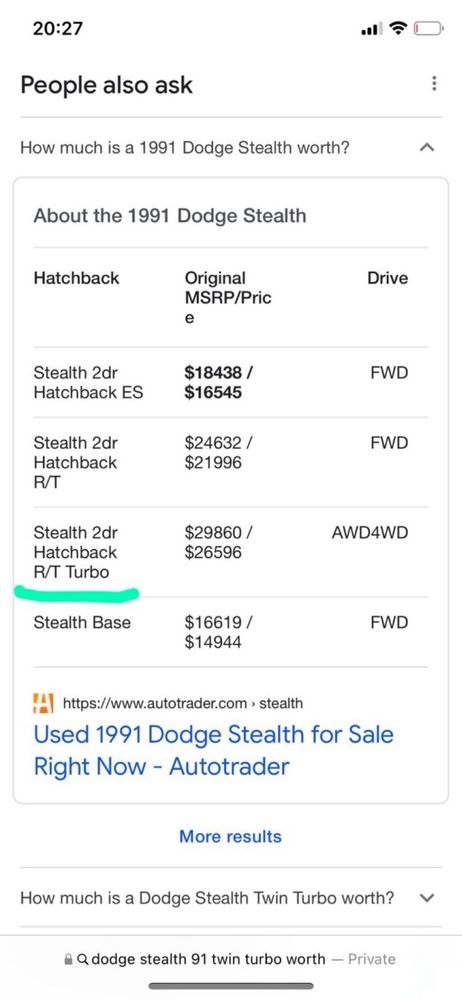Click the Autotrader favicon icon
This screenshot has width=462, height=999.
click(x=43, y=703)
